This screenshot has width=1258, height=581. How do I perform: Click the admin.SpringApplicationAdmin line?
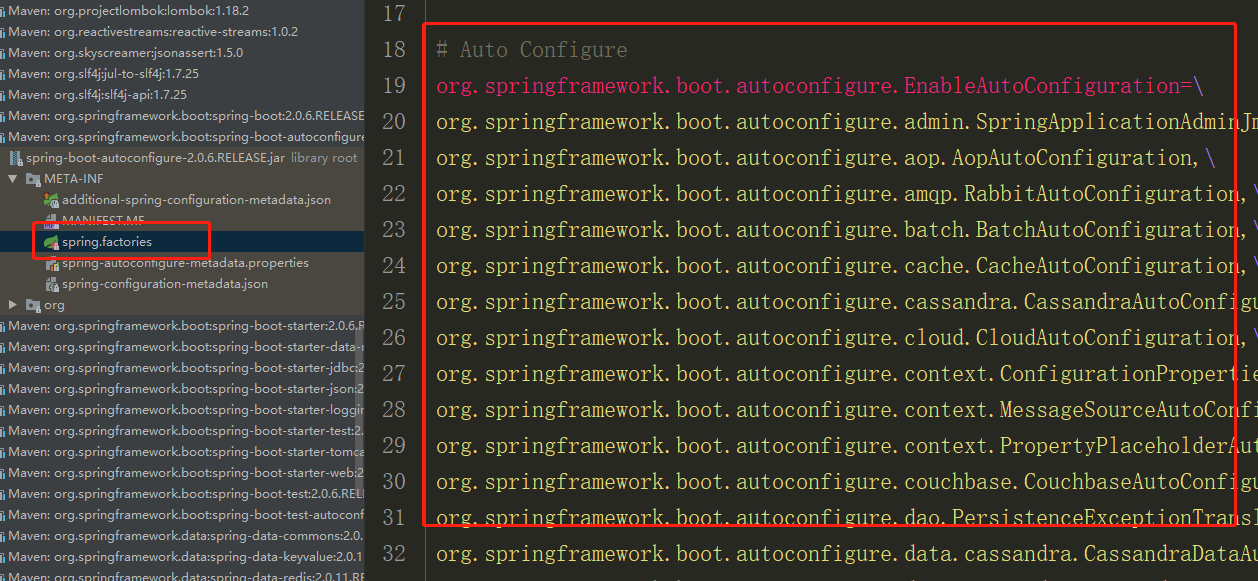(847, 122)
